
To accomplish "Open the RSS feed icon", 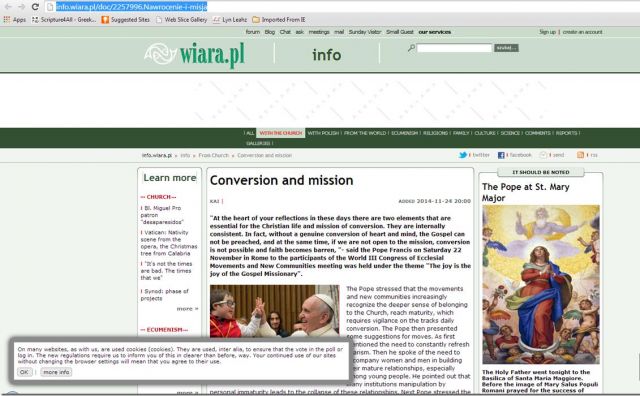I will (580, 155).
